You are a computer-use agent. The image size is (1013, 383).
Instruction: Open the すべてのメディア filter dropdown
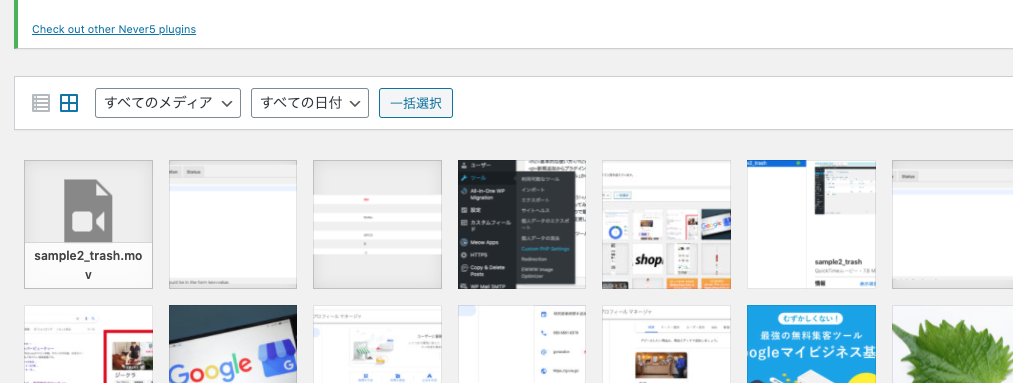pyautogui.click(x=168, y=103)
